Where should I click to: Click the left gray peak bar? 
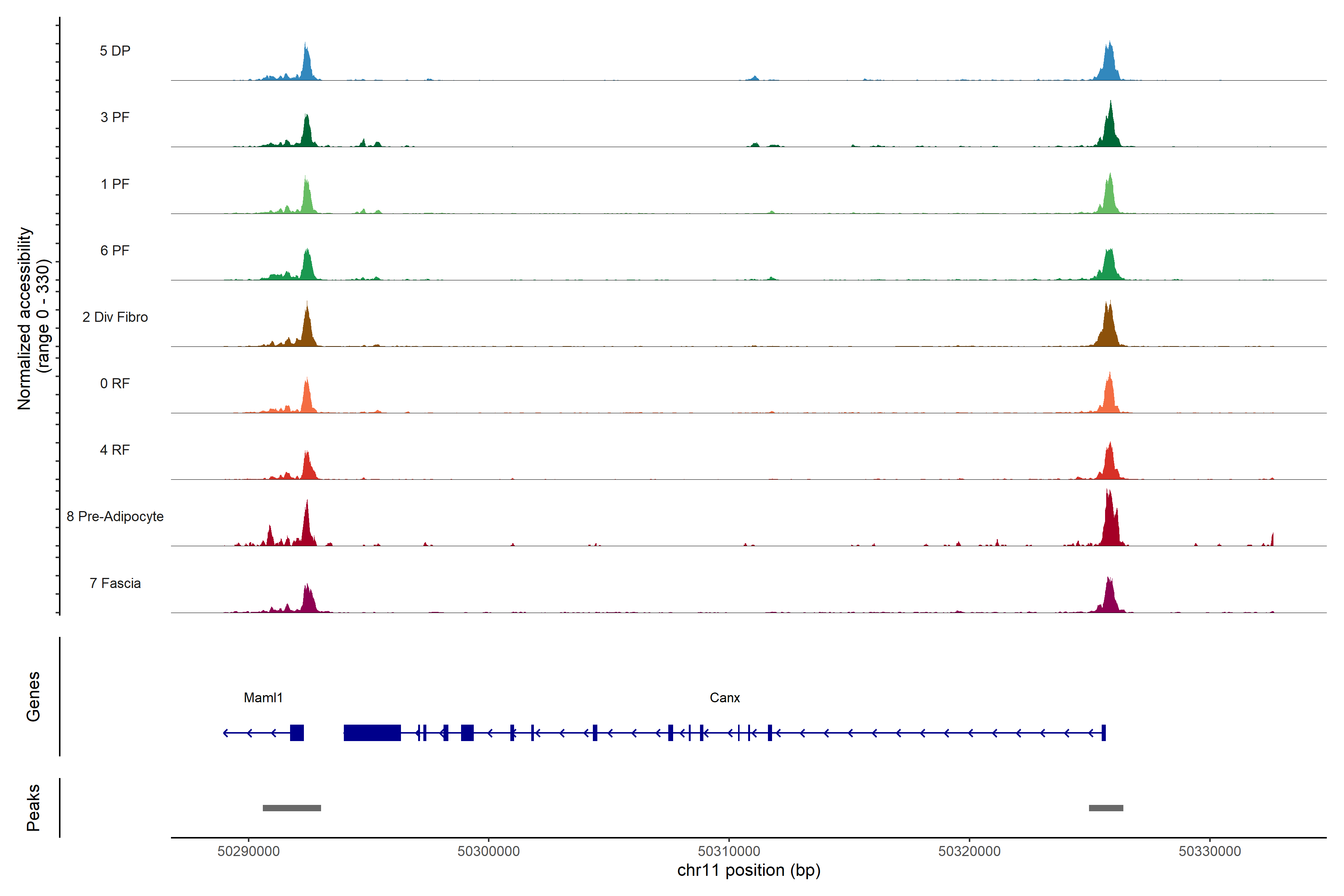click(292, 808)
